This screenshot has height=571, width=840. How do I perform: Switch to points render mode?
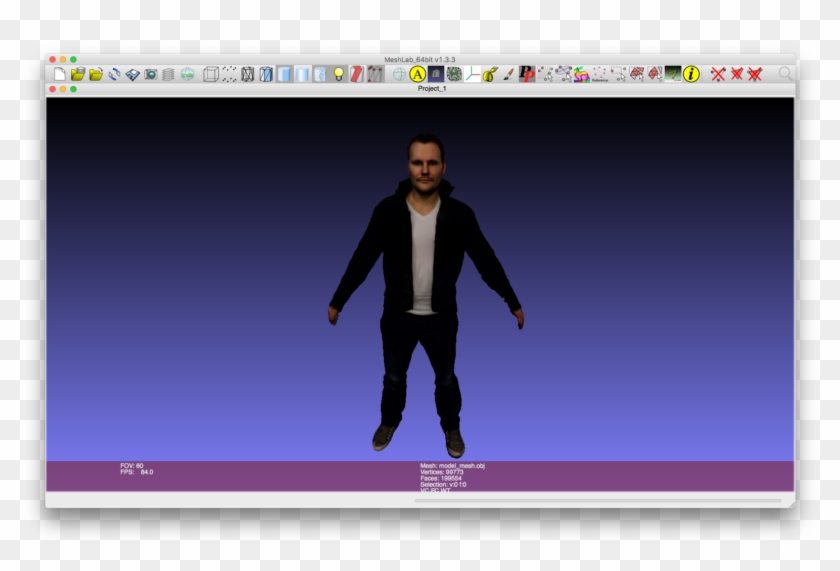pyautogui.click(x=229, y=74)
